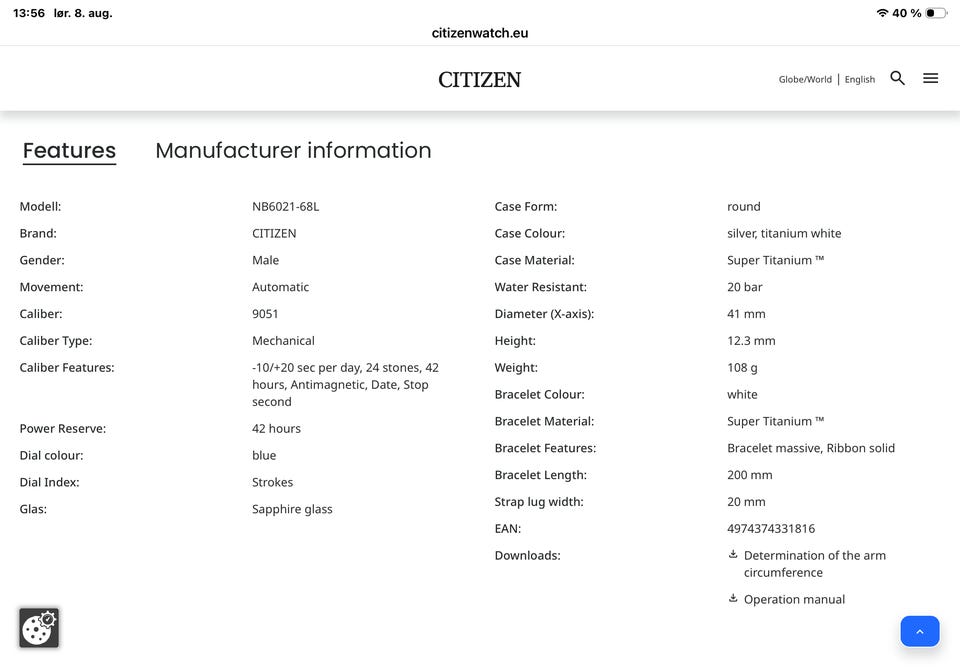Change language from English

tap(860, 80)
